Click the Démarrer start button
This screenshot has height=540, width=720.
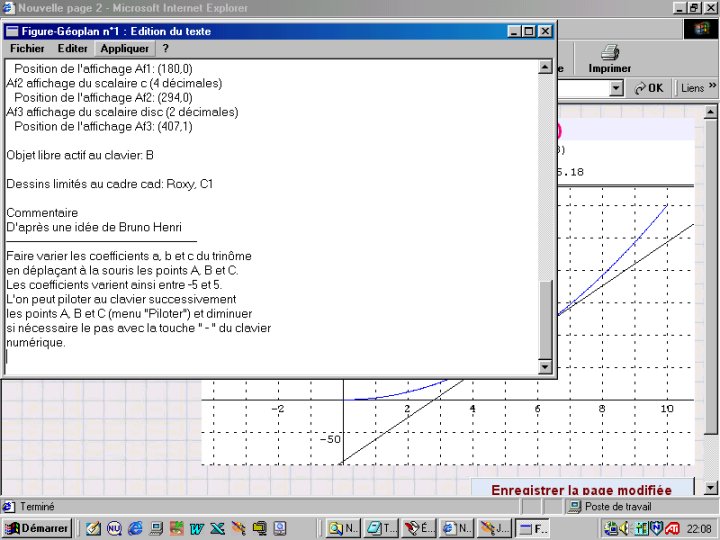37,528
